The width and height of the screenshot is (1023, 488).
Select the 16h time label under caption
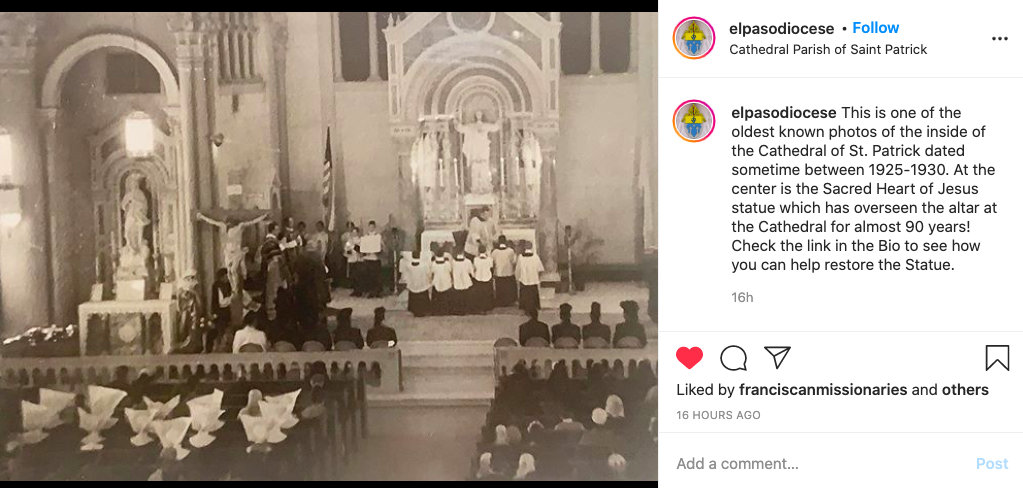(x=742, y=297)
